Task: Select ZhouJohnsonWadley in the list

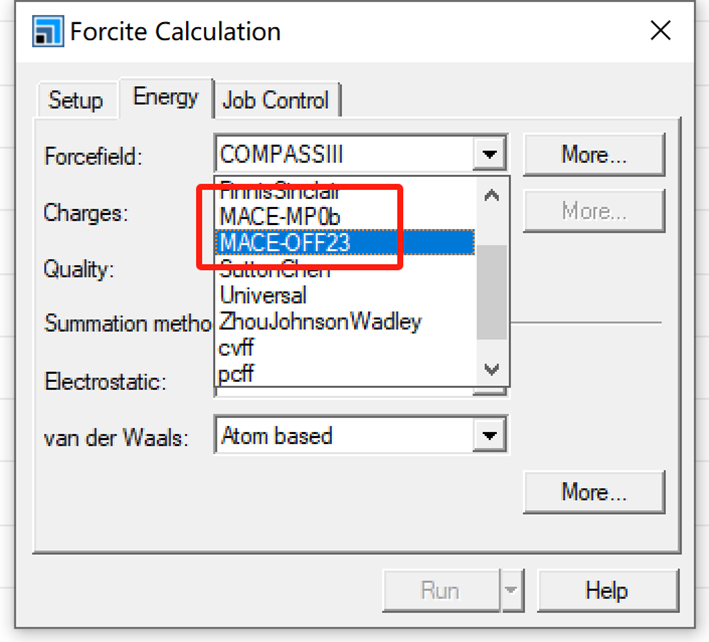Action: click(x=320, y=322)
